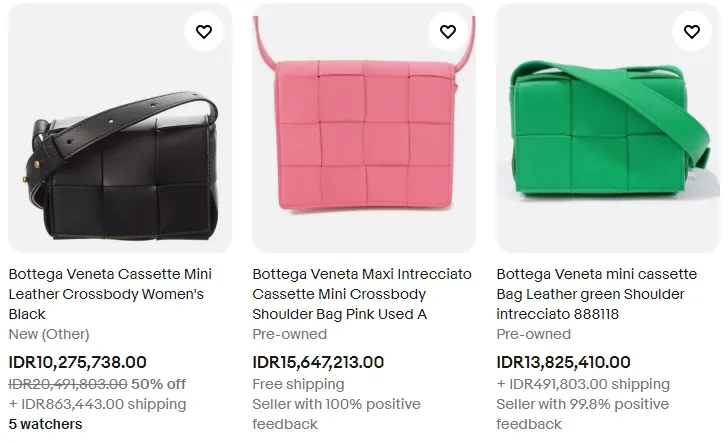Screen dimensions: 728x443
Task: Click the crossed-out IDR20,491,803.00 original price
Action: (x=68, y=384)
